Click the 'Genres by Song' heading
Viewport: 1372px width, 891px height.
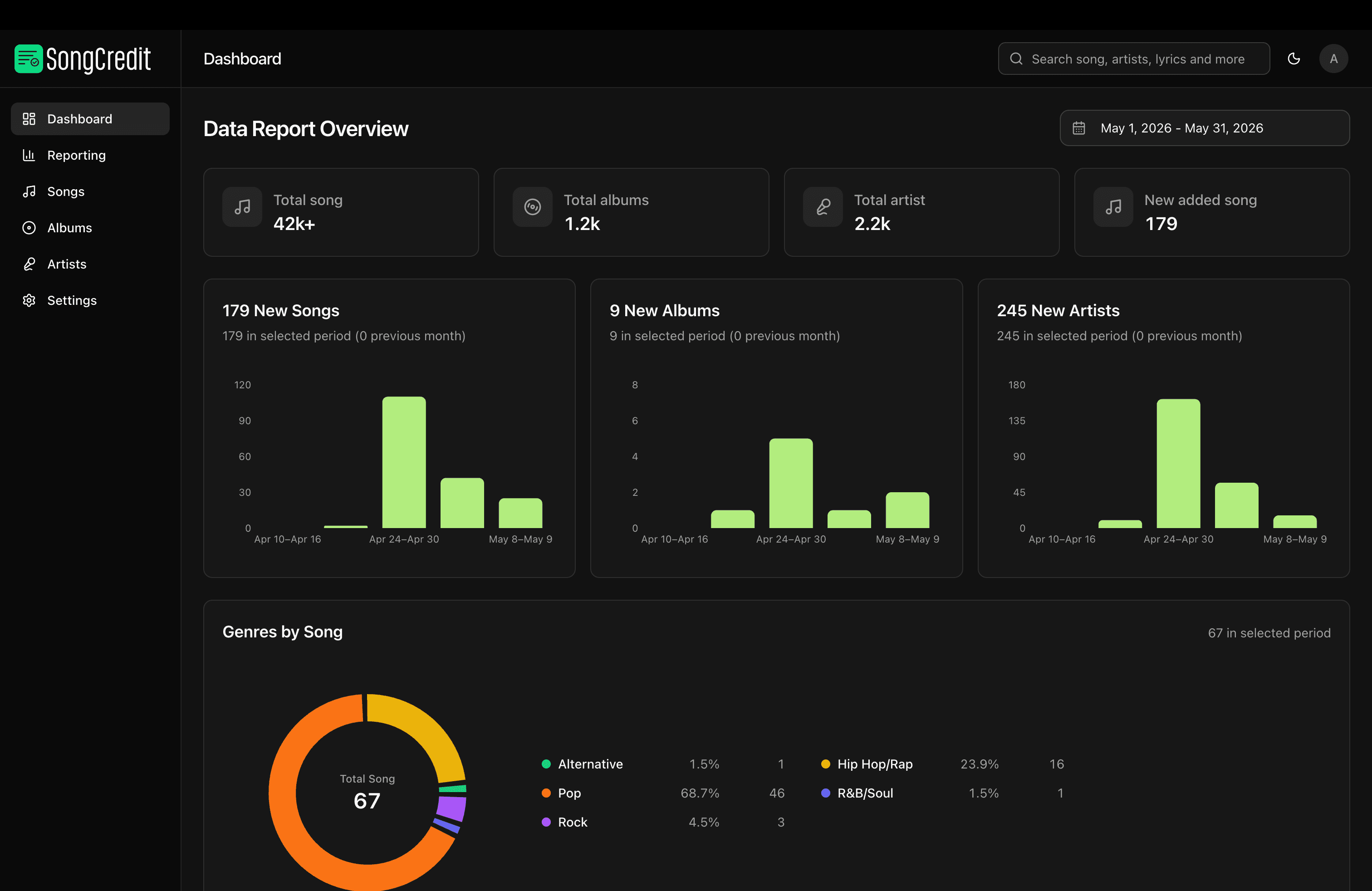[283, 632]
